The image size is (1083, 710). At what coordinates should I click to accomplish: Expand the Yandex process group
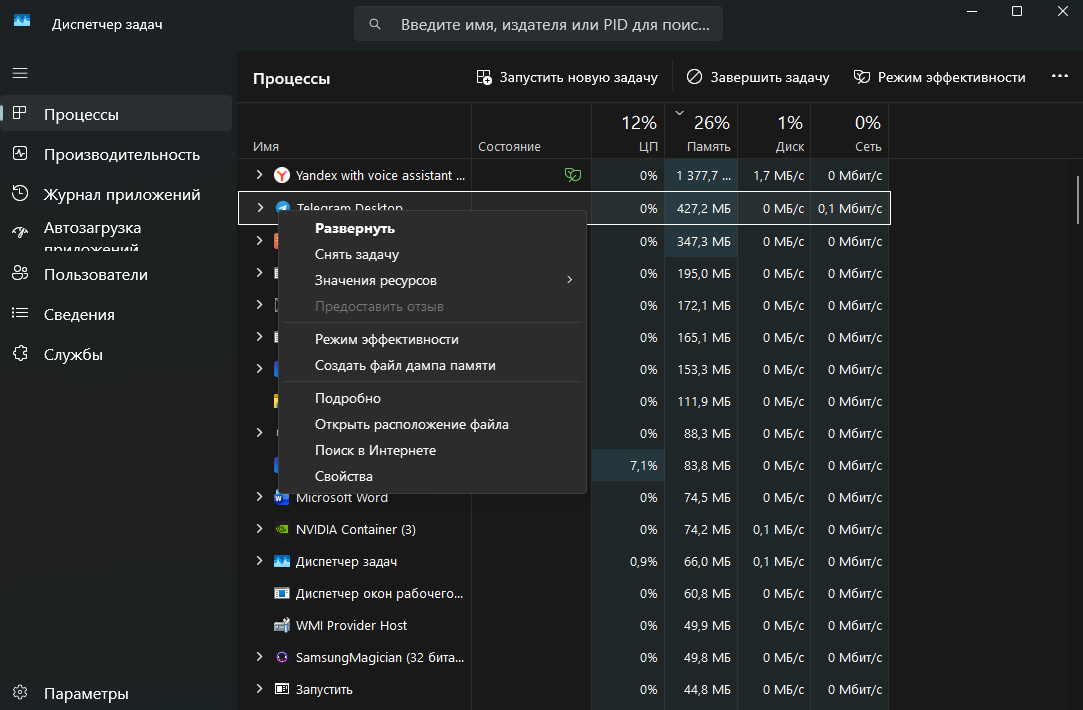[x=260, y=175]
